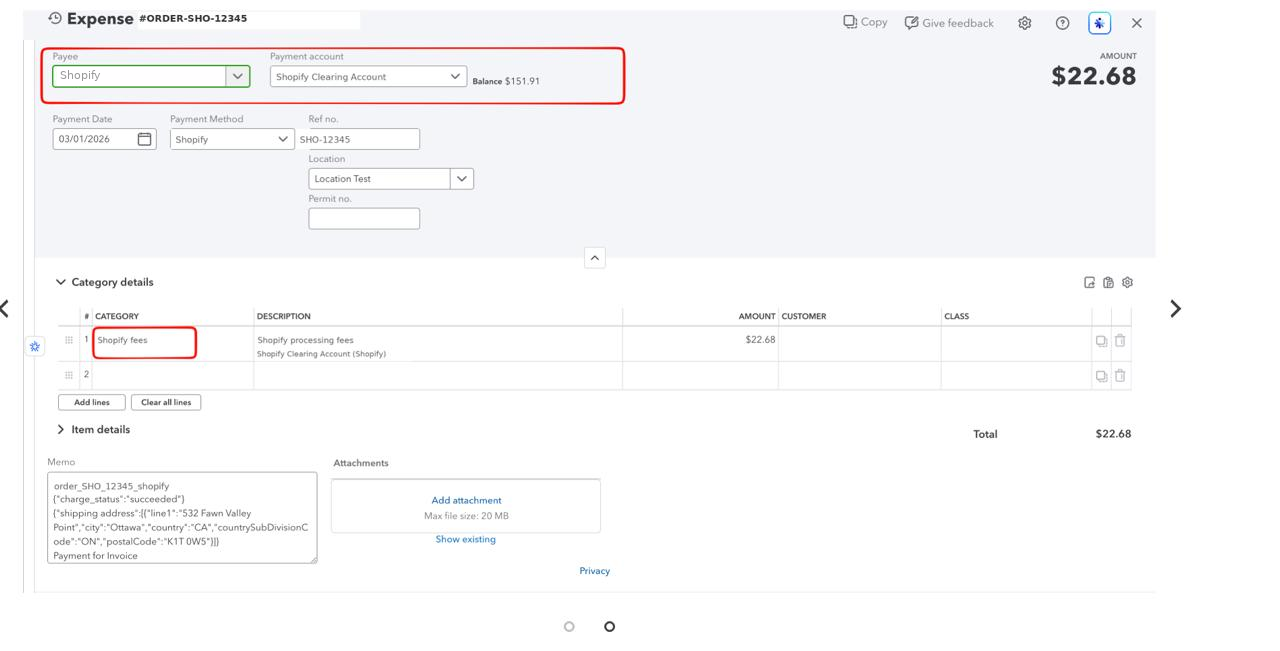The width and height of the screenshot is (1280, 651).
Task: Duplicate line 2 with the copy icon
Action: 1101,376
